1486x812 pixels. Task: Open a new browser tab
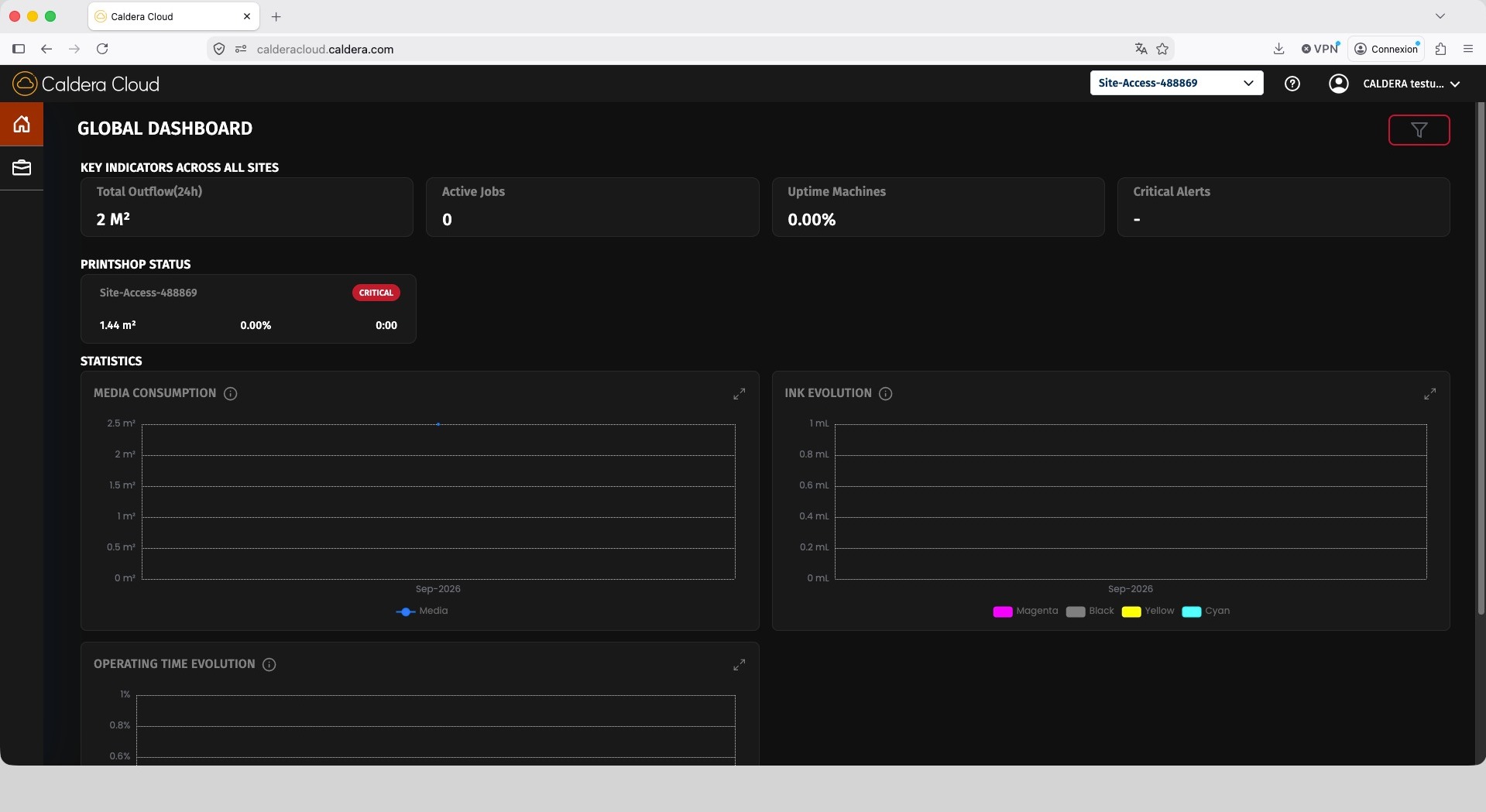coord(276,16)
